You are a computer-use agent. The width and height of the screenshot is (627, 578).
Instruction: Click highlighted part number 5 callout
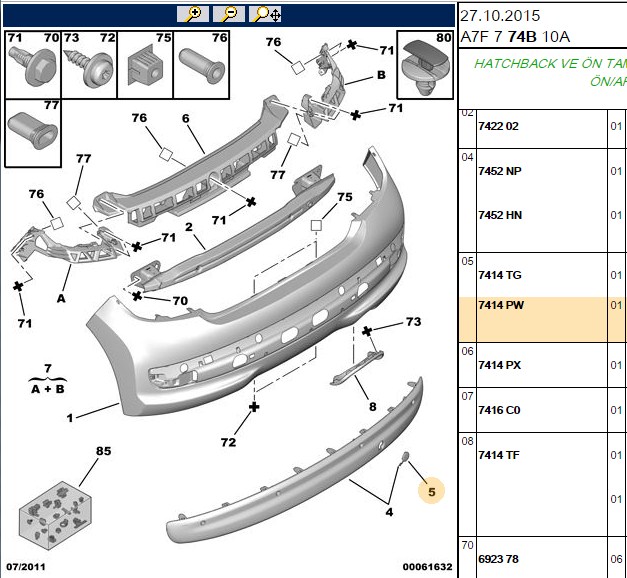click(x=431, y=491)
